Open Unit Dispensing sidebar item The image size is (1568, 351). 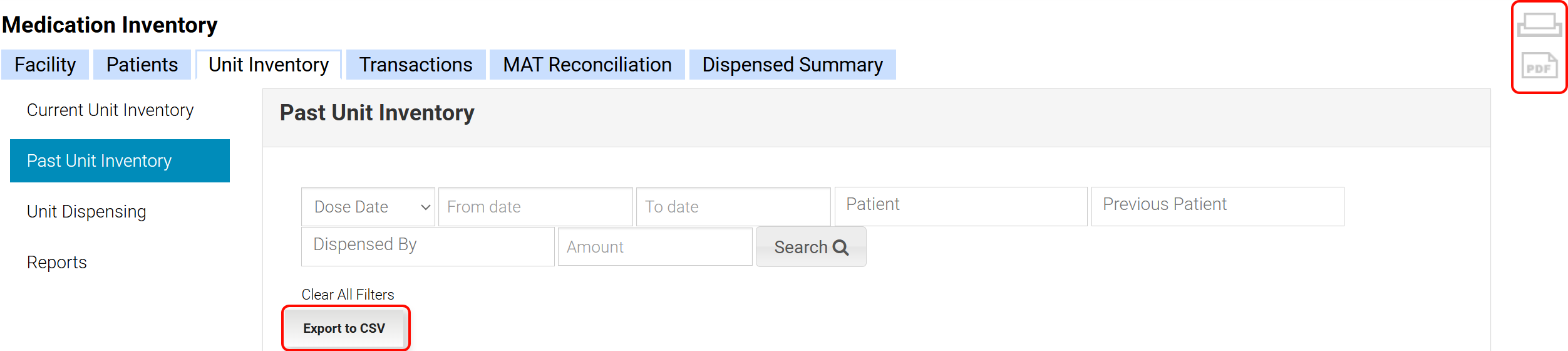(86, 212)
